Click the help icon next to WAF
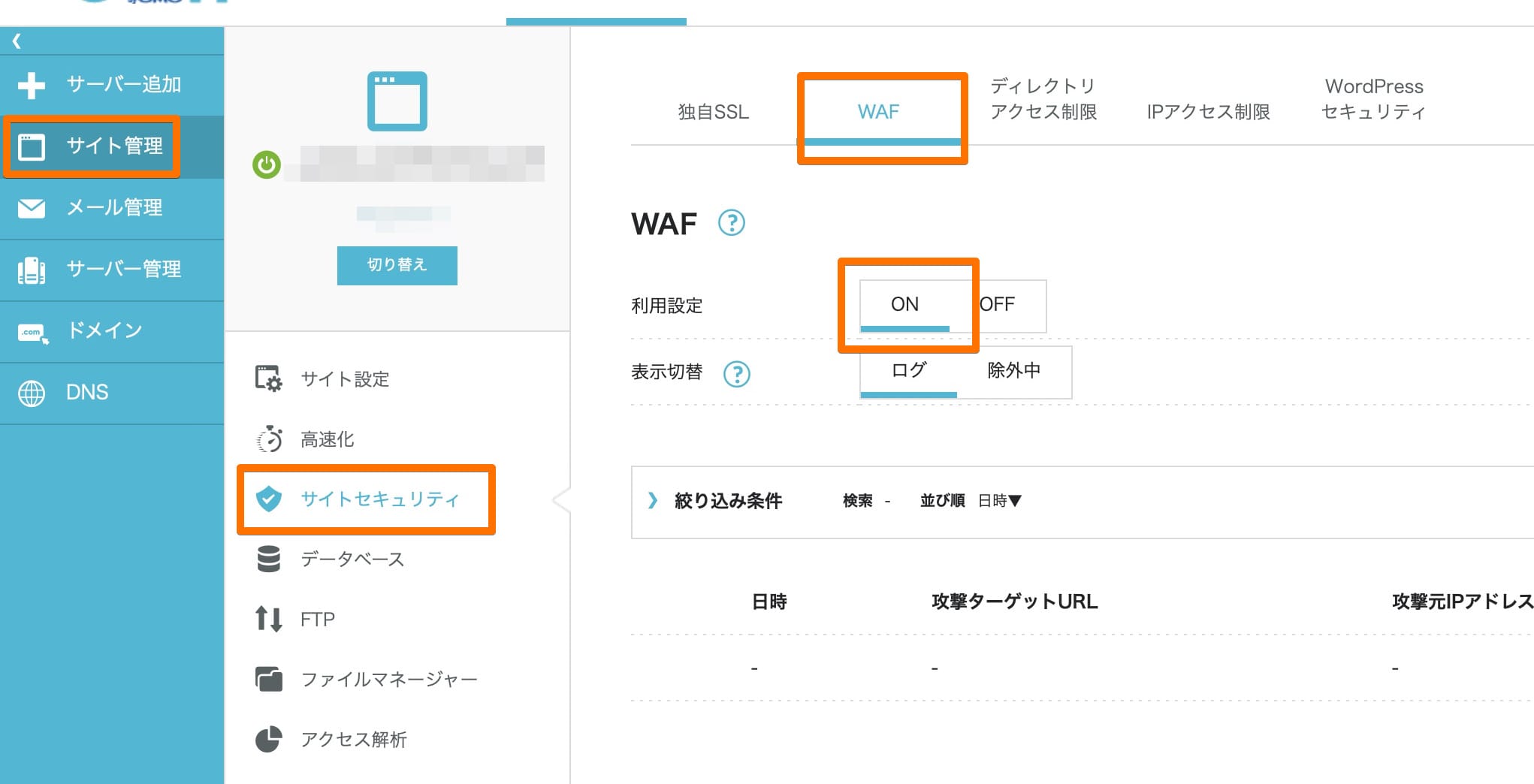This screenshot has width=1534, height=784. click(x=729, y=222)
